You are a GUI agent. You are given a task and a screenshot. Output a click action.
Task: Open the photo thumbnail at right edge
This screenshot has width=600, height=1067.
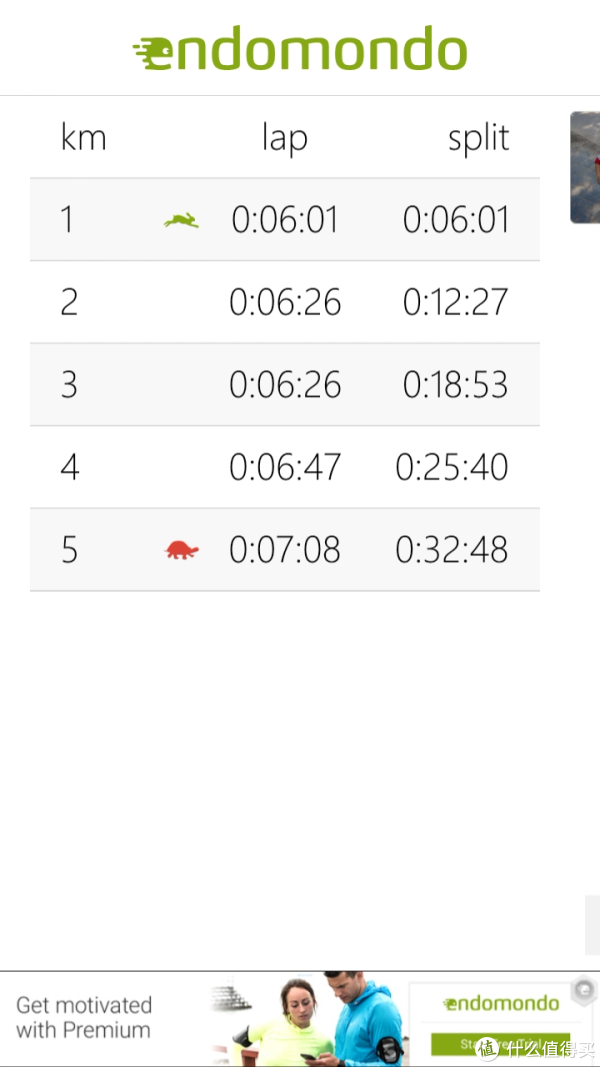(585, 167)
